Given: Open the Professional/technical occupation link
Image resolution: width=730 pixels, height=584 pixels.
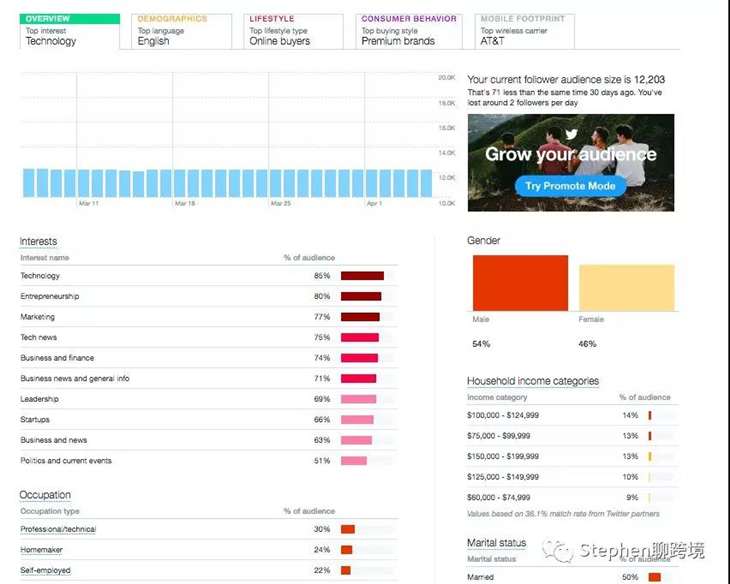Looking at the screenshot, I should 58,529.
